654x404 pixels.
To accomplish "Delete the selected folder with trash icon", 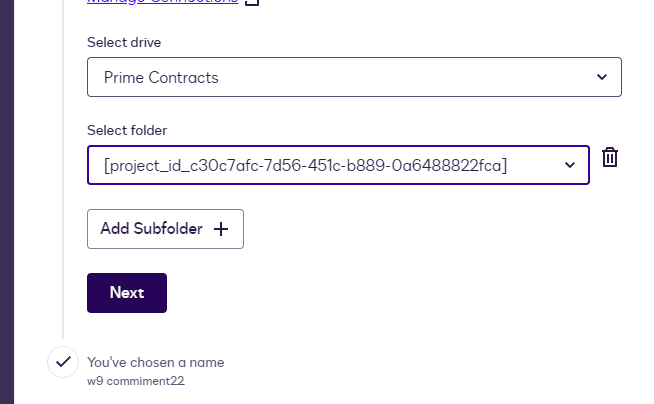I will [x=610, y=158].
